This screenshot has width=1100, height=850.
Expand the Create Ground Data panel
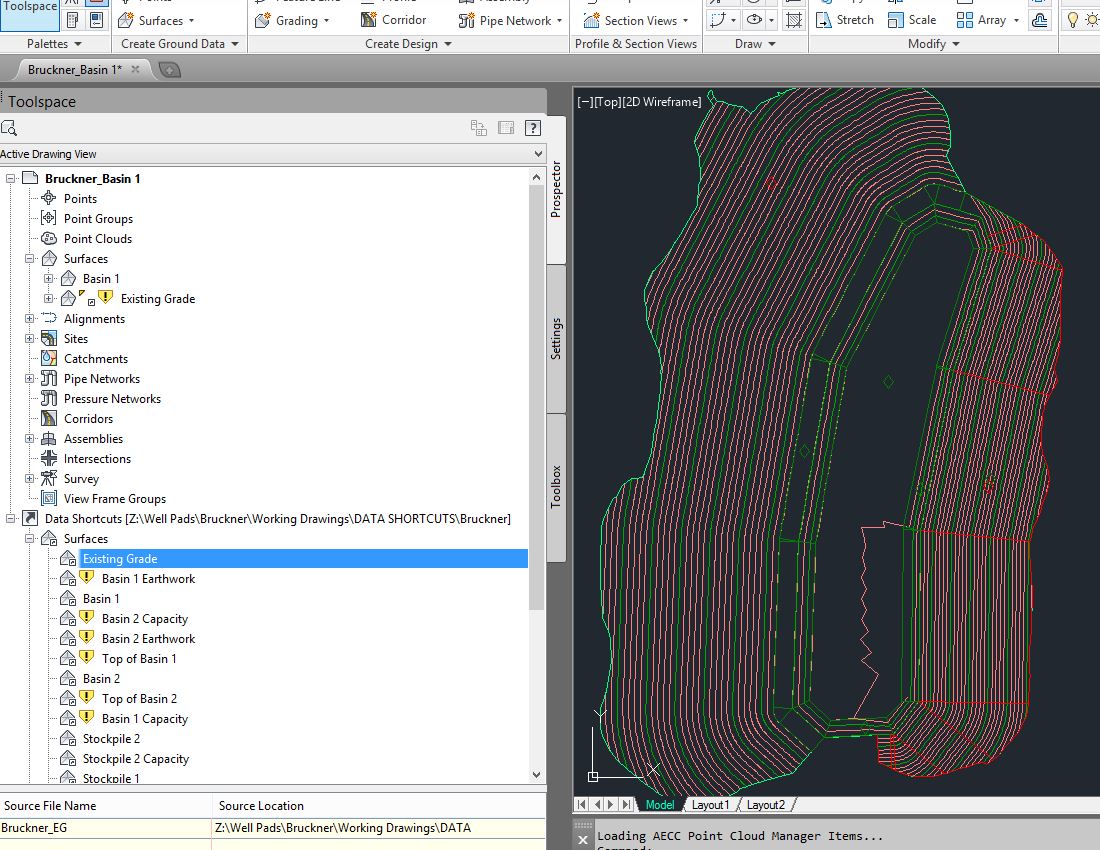(x=180, y=43)
